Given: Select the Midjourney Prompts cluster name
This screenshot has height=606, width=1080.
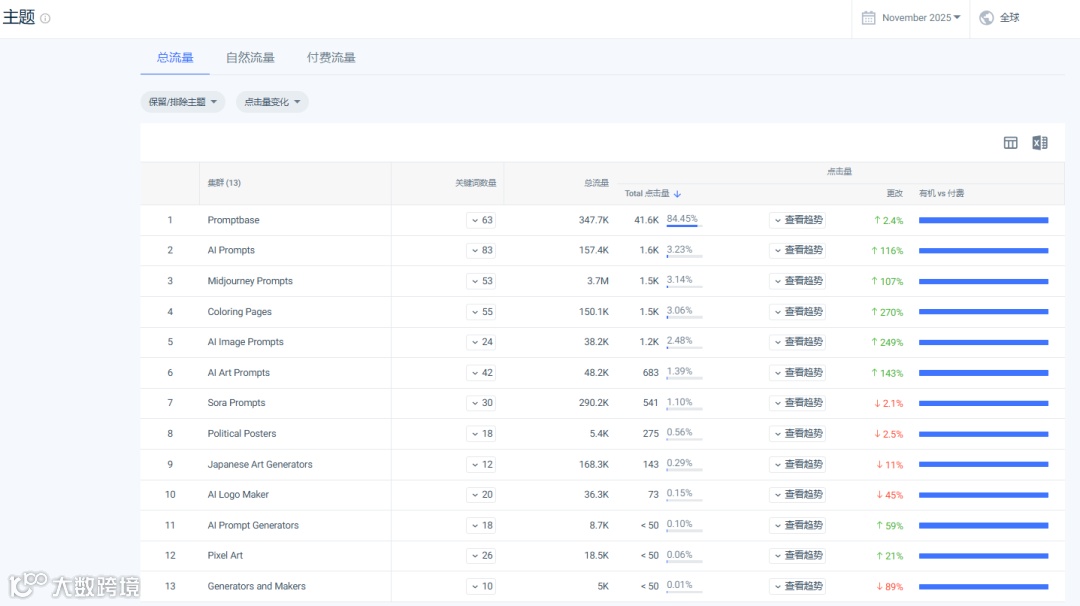Looking at the screenshot, I should point(250,281).
